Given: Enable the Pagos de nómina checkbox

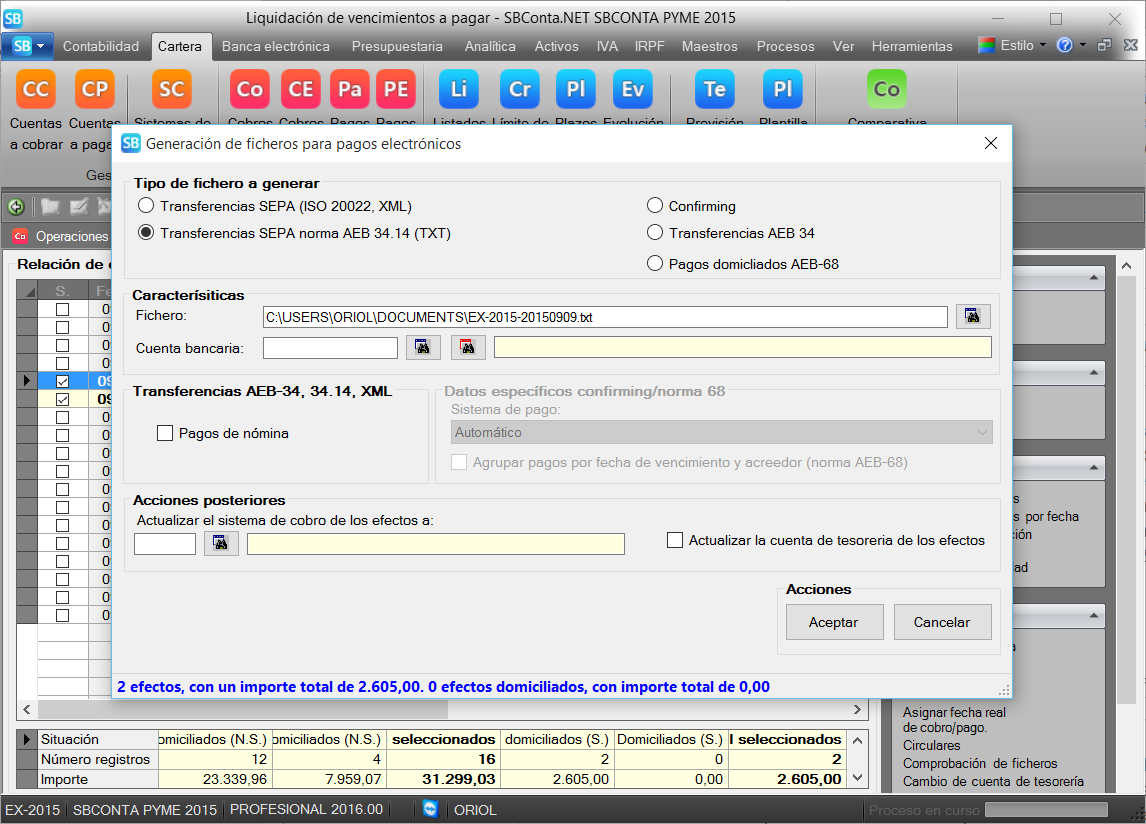Looking at the screenshot, I should [165, 433].
